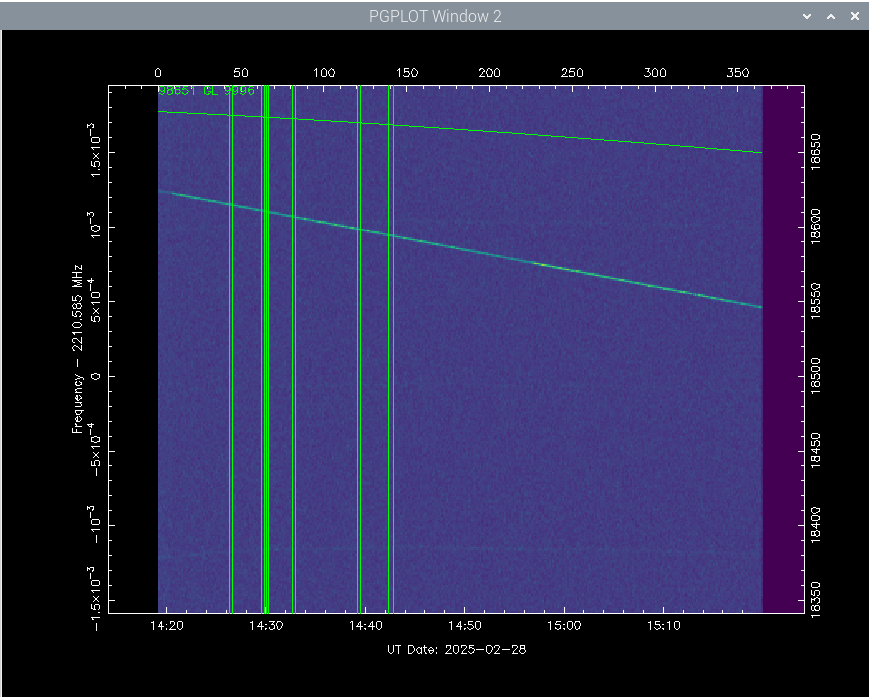The width and height of the screenshot is (869, 699).
Task: Click the top axis label 250
Action: (572, 73)
